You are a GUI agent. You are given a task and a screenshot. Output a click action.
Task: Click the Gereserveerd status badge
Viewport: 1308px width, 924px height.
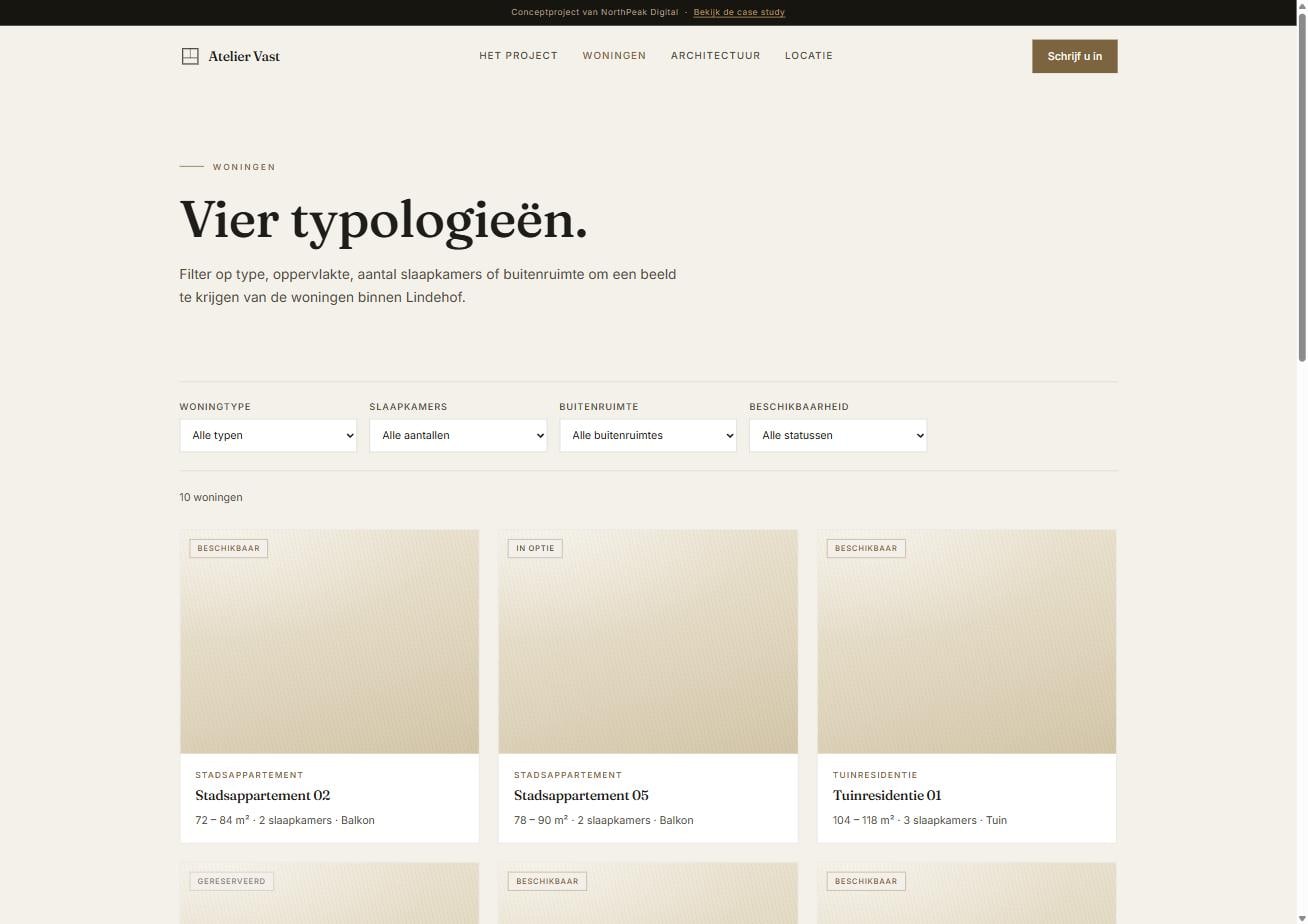click(231, 881)
